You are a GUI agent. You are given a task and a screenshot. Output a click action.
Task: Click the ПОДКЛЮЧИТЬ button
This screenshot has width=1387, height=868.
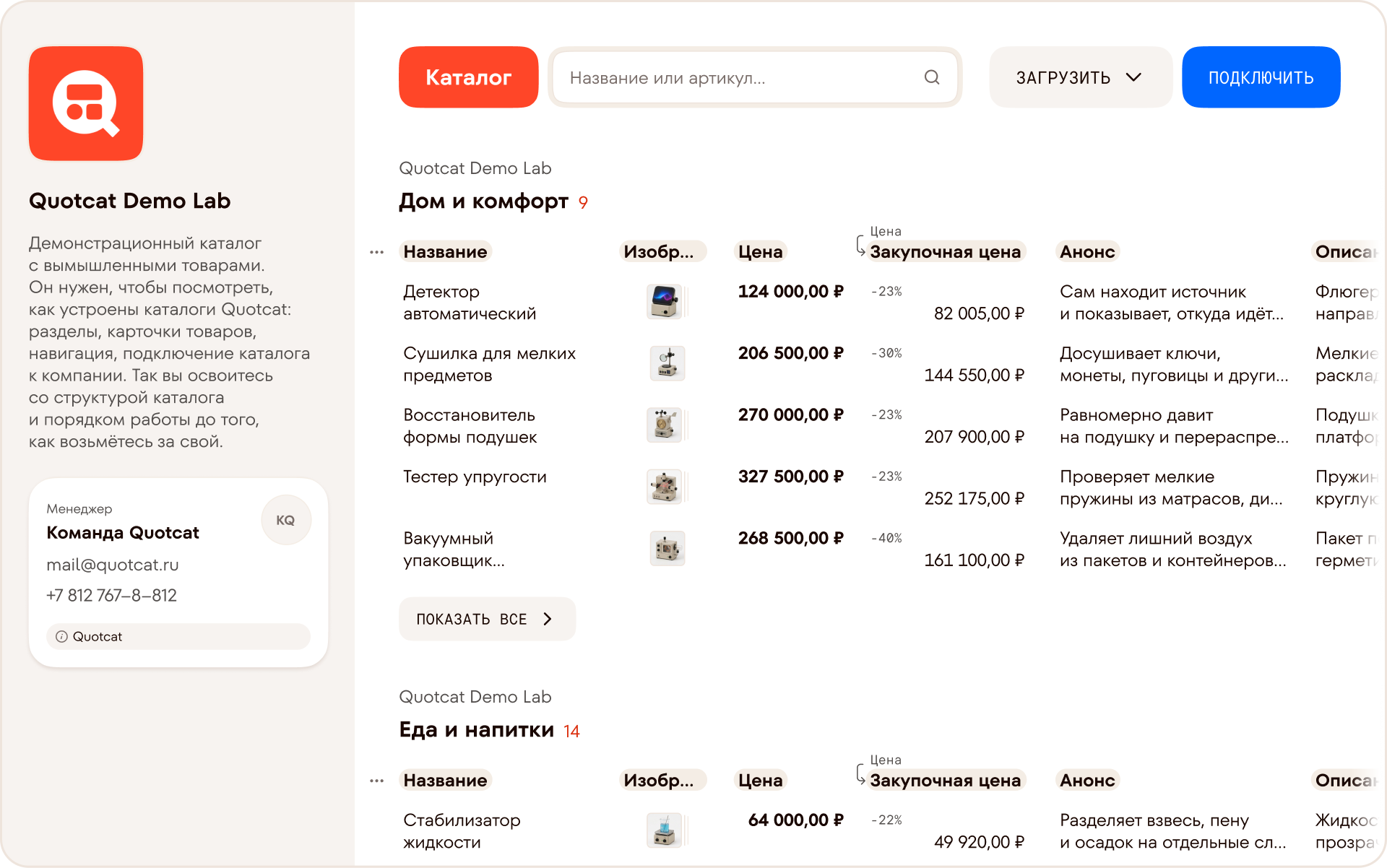pyautogui.click(x=1261, y=77)
